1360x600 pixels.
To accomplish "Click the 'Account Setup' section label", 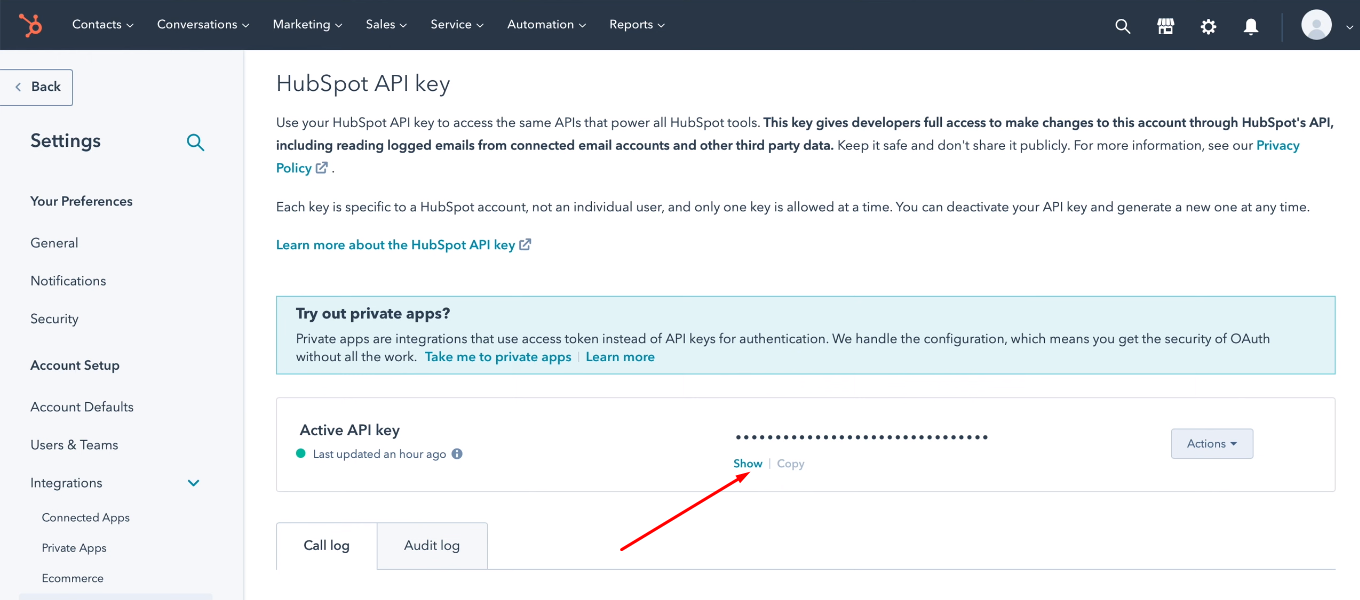I will (x=75, y=365).
